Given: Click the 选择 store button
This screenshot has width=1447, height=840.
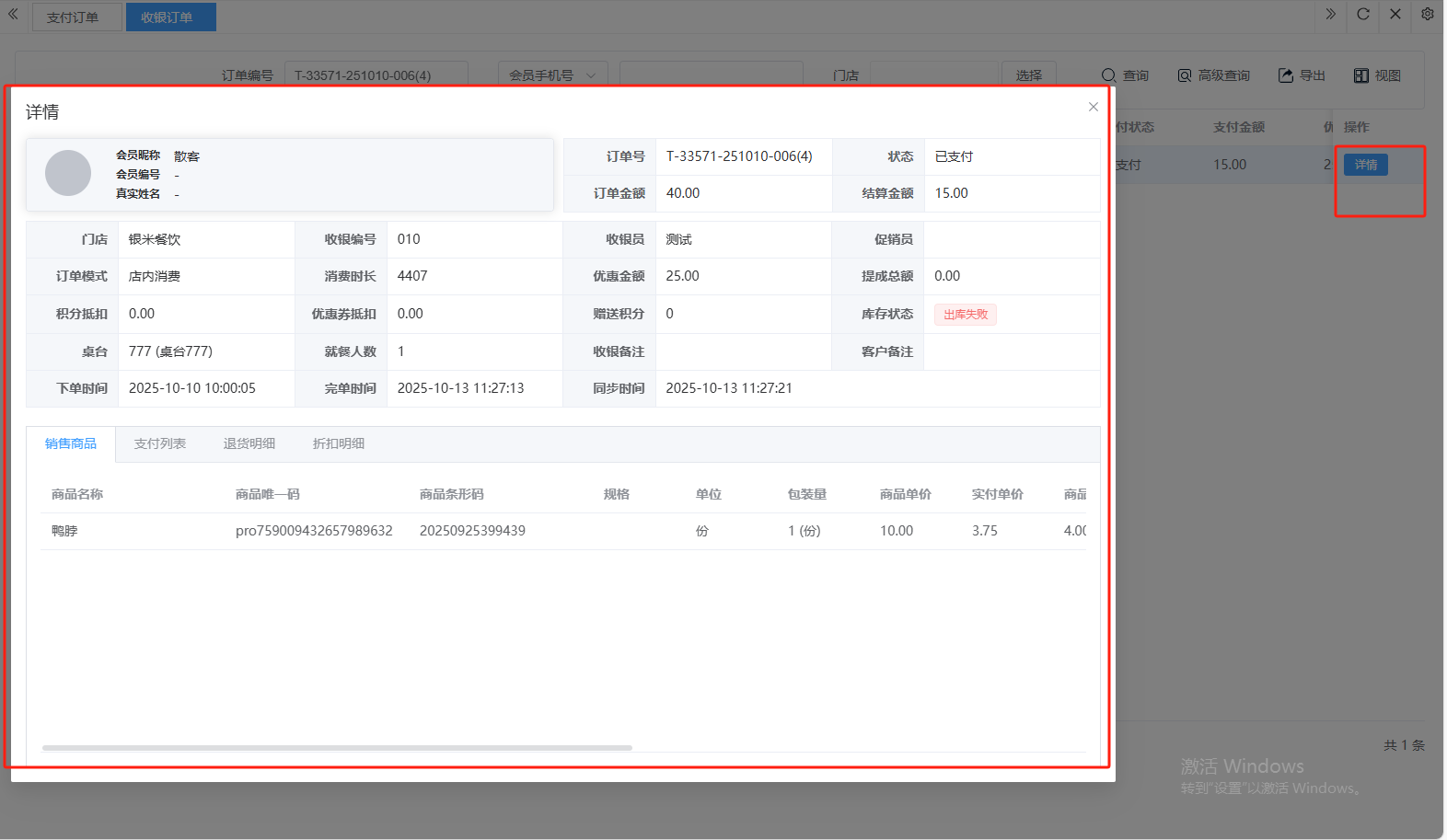Looking at the screenshot, I should (x=1028, y=75).
